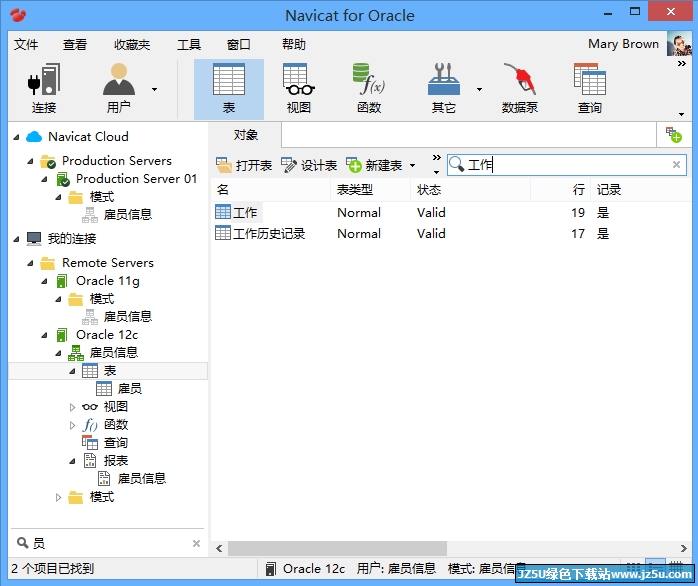Clear the tree search with its X icon
The width and height of the screenshot is (698, 586).
[196, 543]
